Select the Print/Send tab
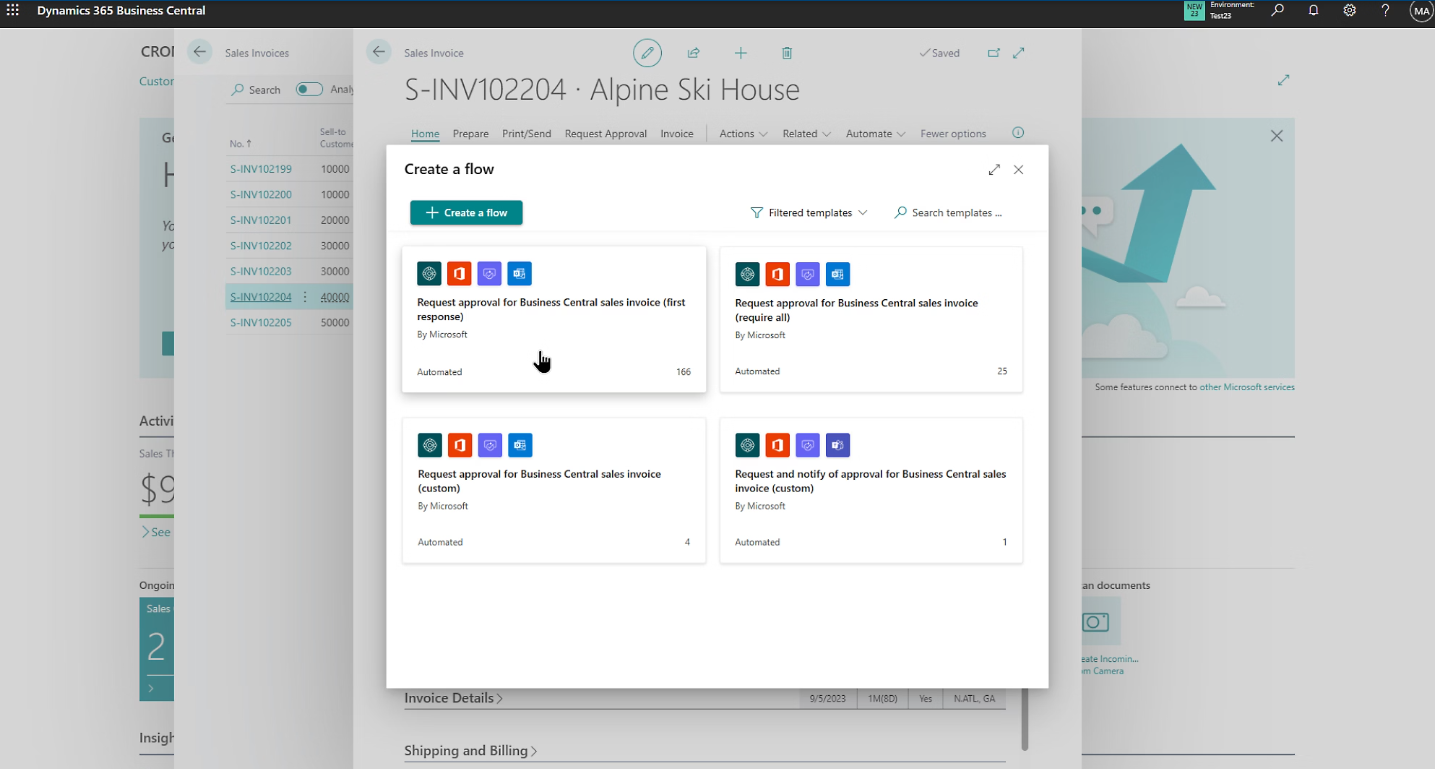 tap(526, 134)
